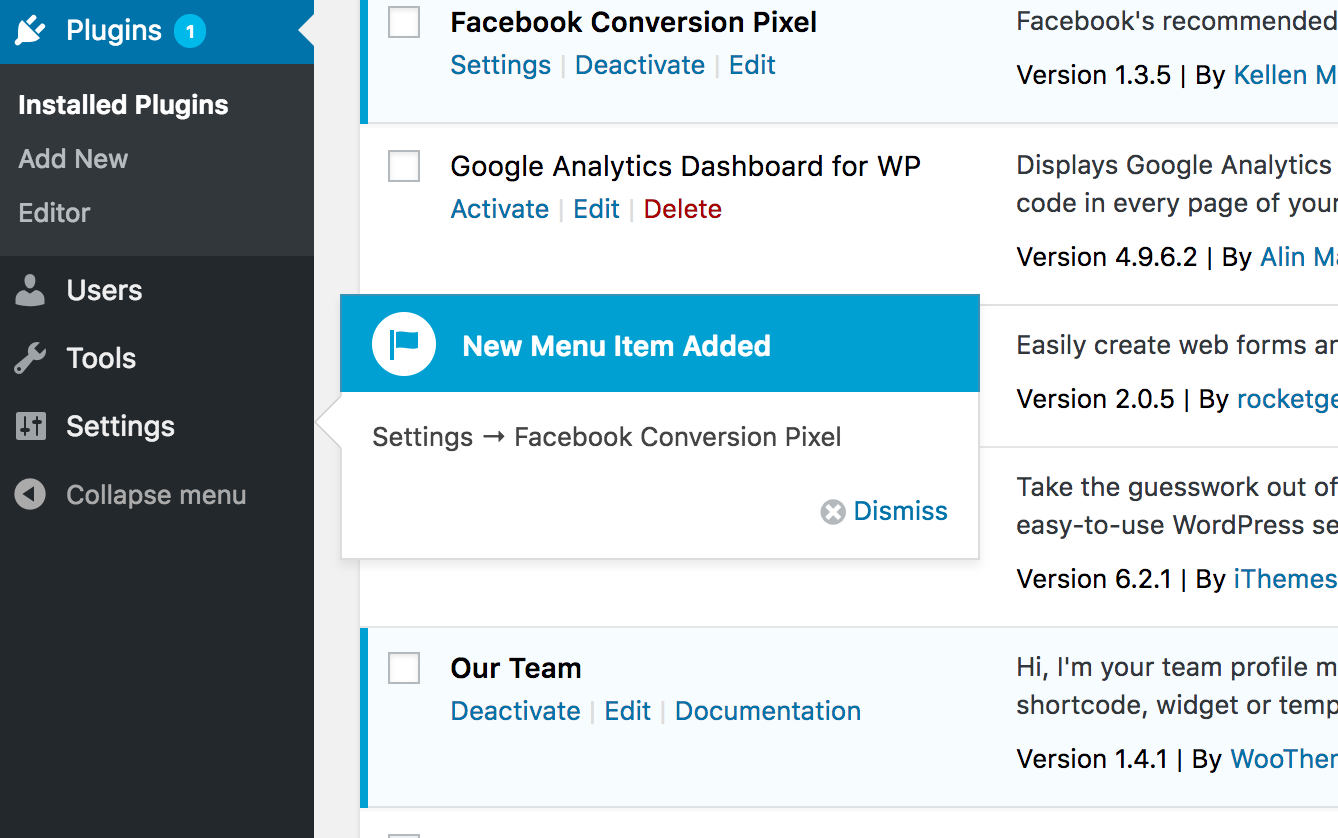Activate Google Analytics Dashboard for WP
1338x838 pixels.
tap(499, 209)
